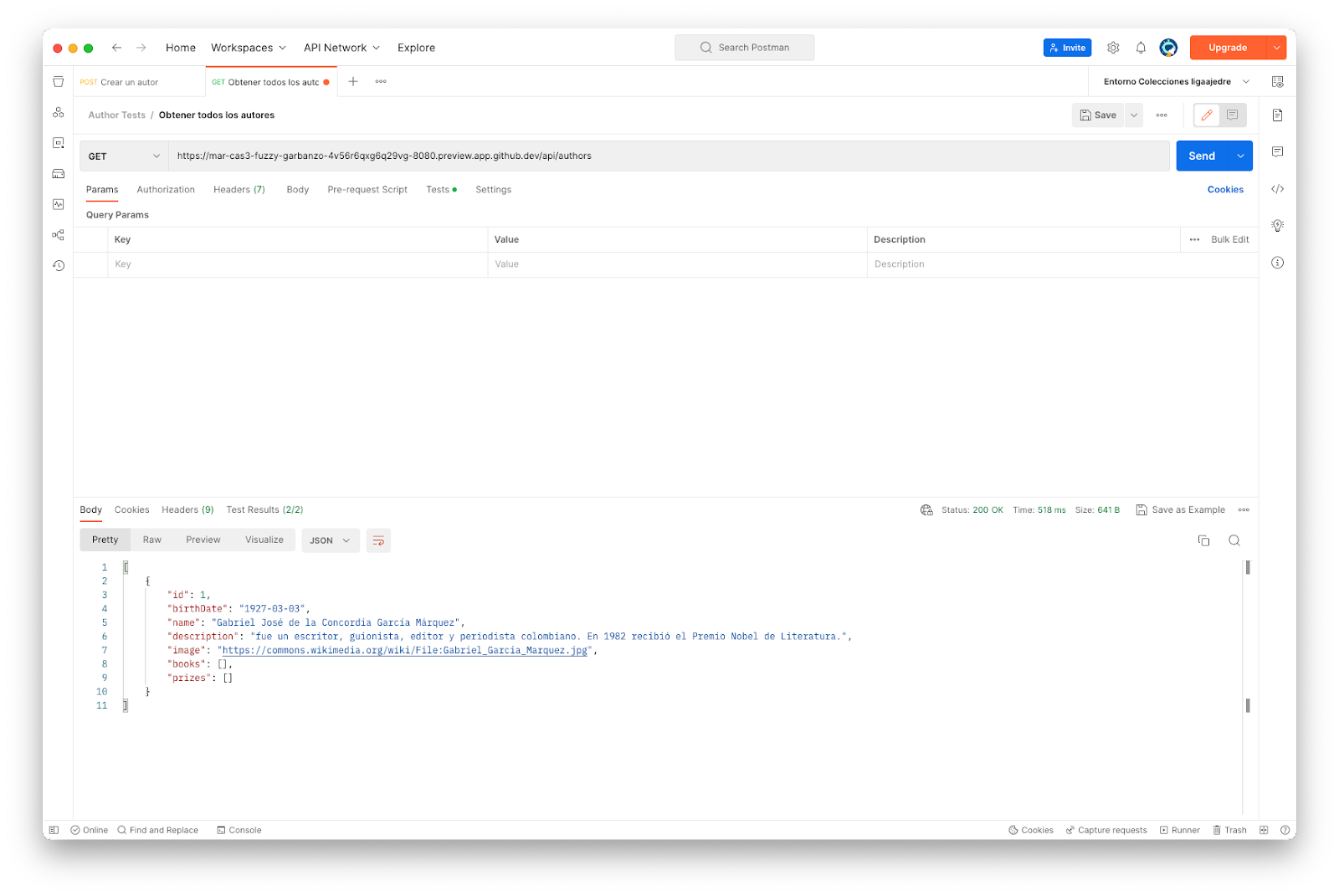Screen dimensions: 1339x896
Task: Open Monitors icon in the sidebar
Action: 59,204
